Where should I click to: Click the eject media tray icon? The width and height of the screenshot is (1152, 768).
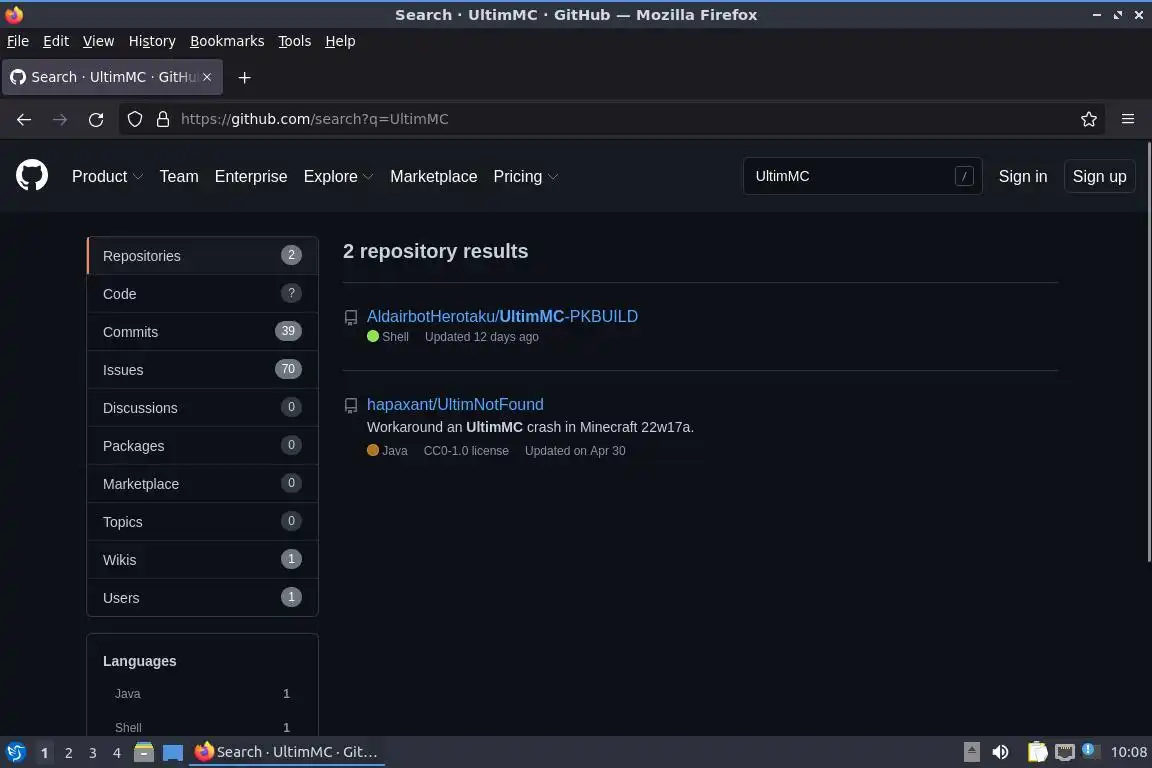pos(971,752)
